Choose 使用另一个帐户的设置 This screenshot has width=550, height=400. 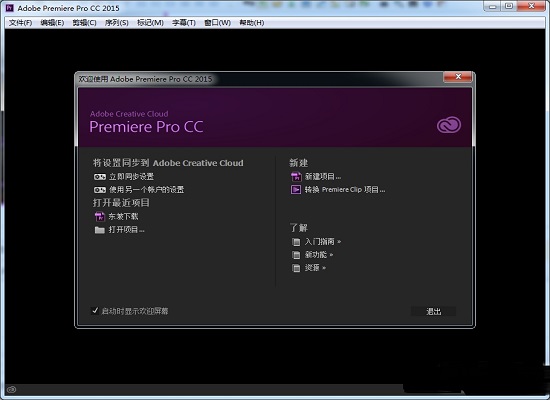tap(146, 190)
